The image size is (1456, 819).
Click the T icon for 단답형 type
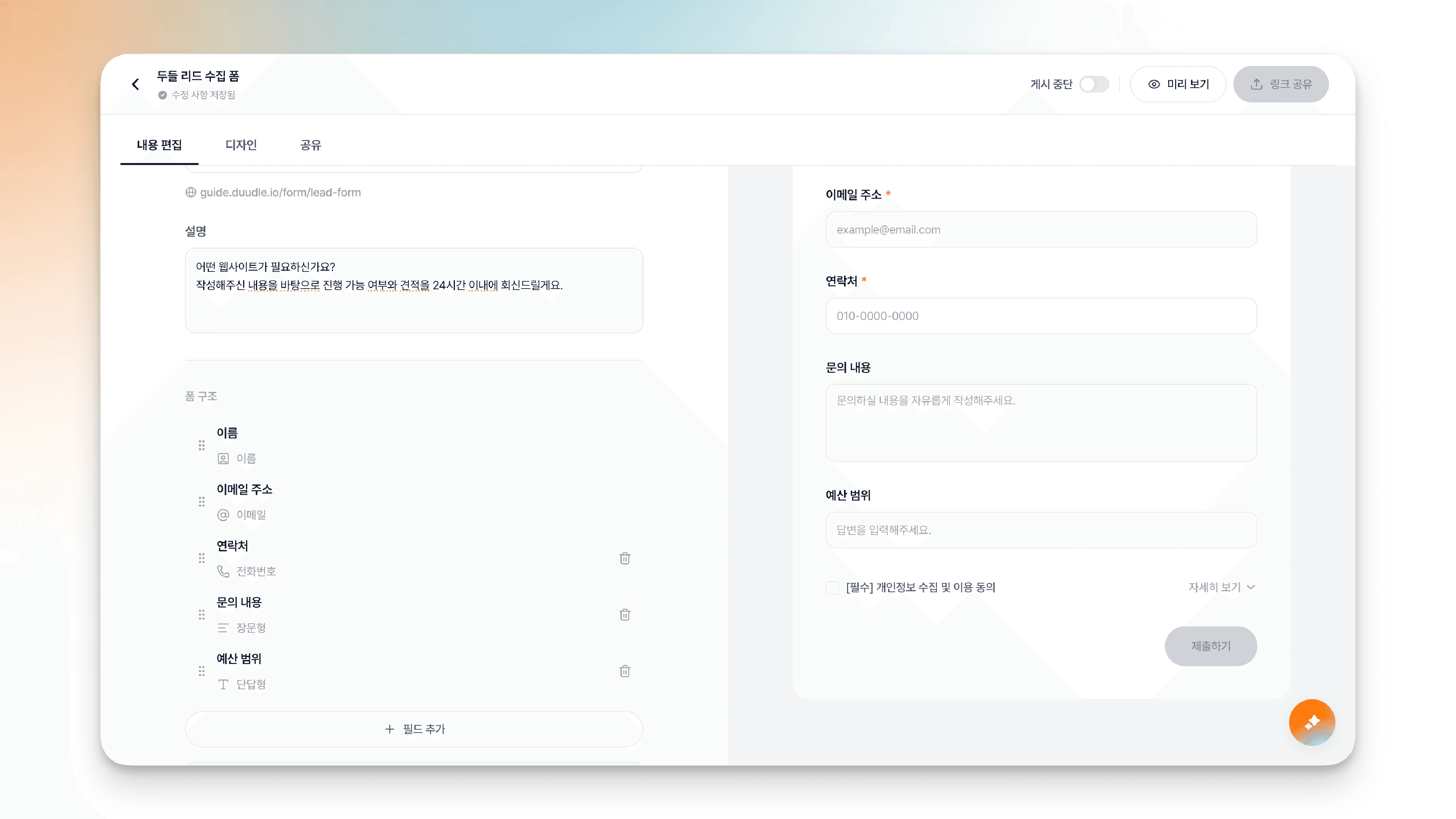[223, 684]
